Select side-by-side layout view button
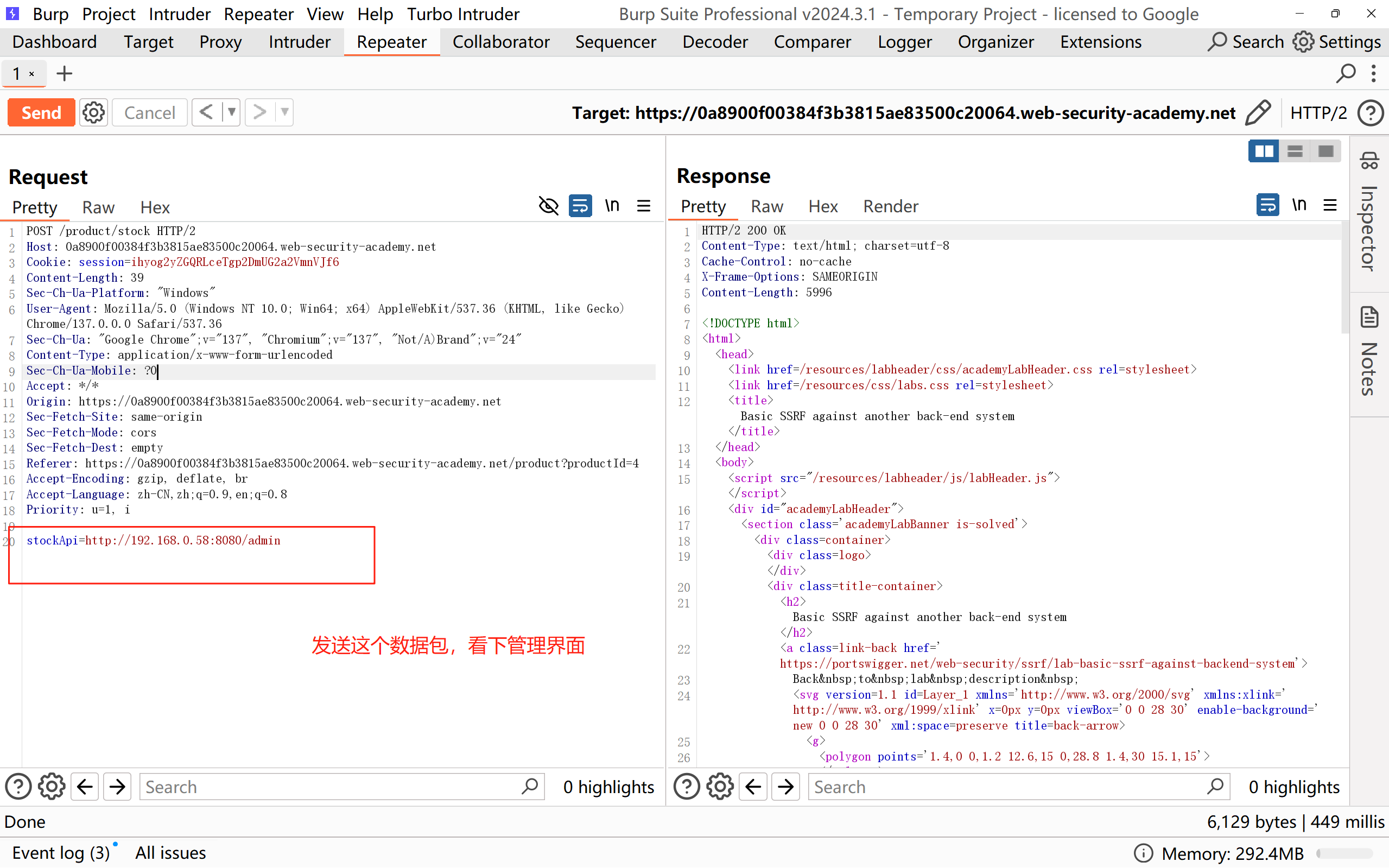Image resolution: width=1389 pixels, height=868 pixels. tap(1263, 151)
